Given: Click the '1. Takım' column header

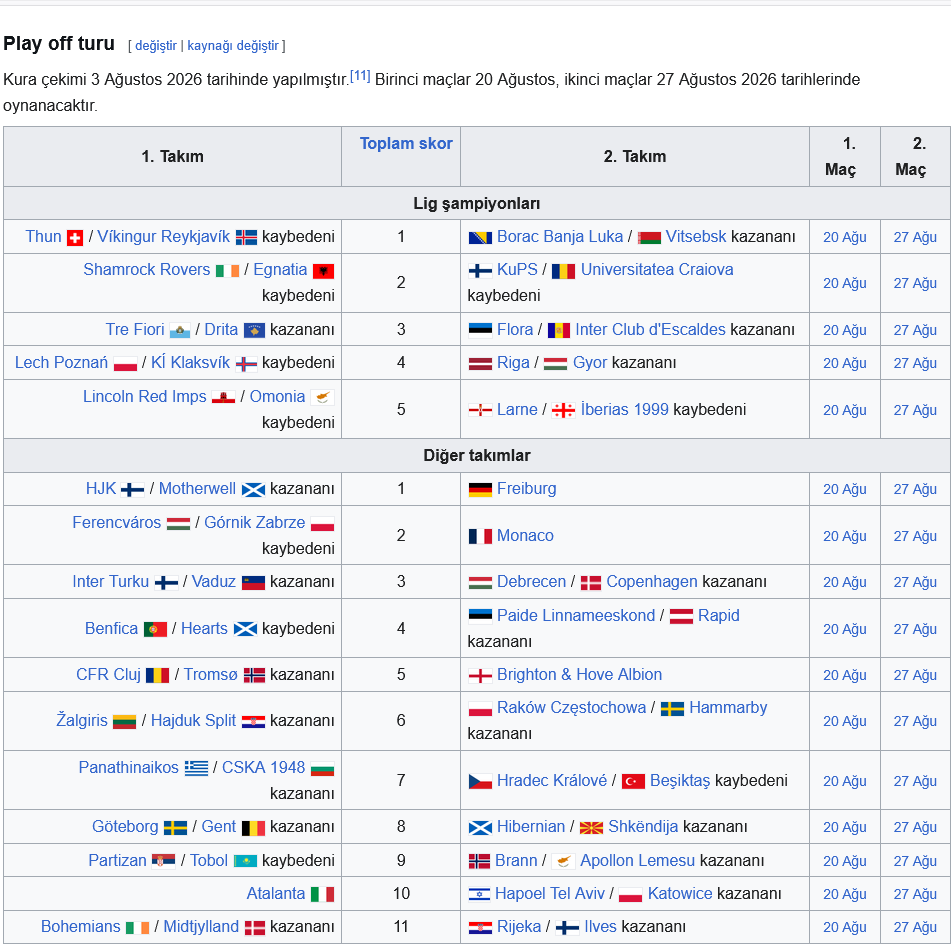Looking at the screenshot, I should [172, 157].
